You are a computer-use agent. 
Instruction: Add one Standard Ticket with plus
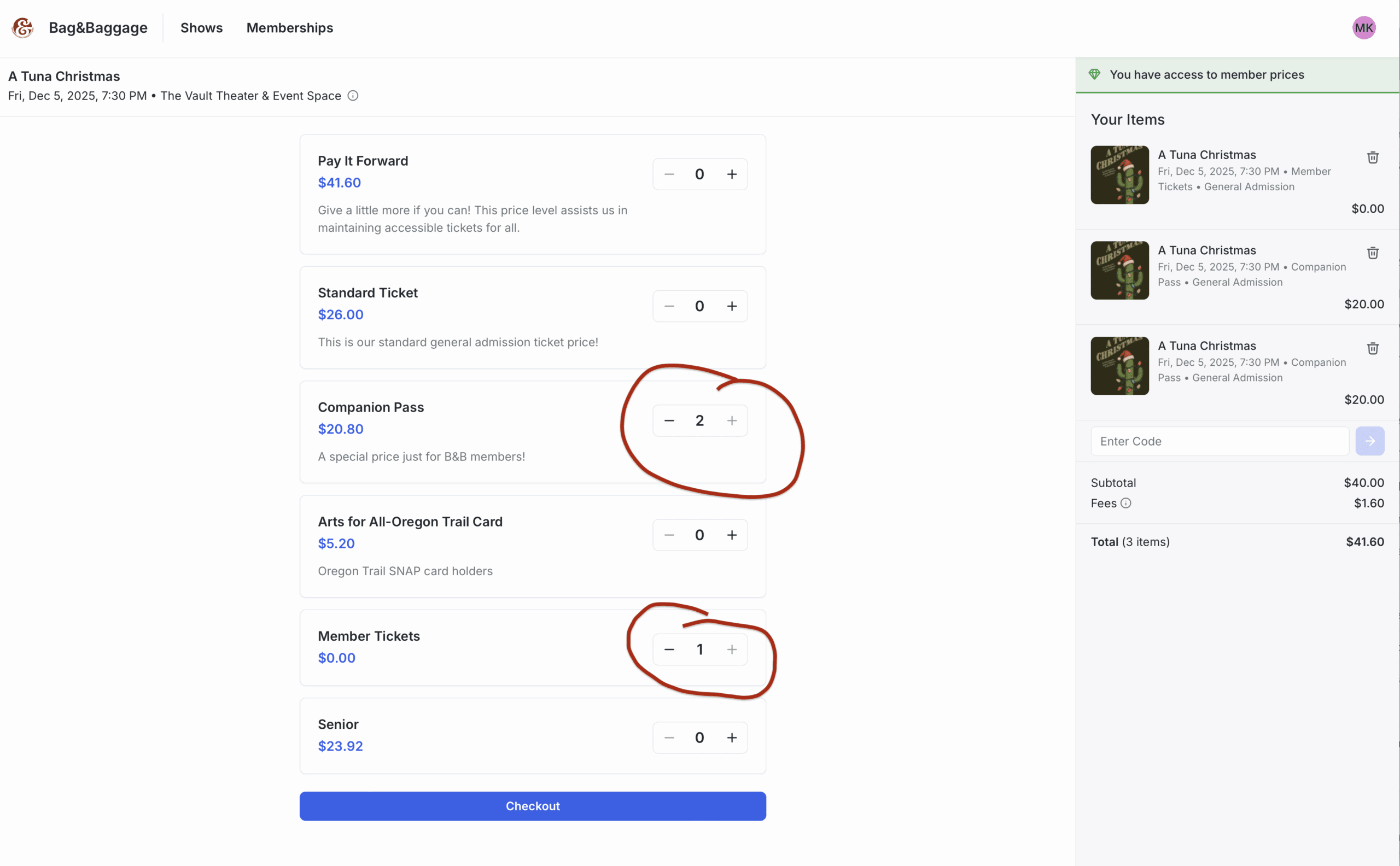pyautogui.click(x=732, y=306)
